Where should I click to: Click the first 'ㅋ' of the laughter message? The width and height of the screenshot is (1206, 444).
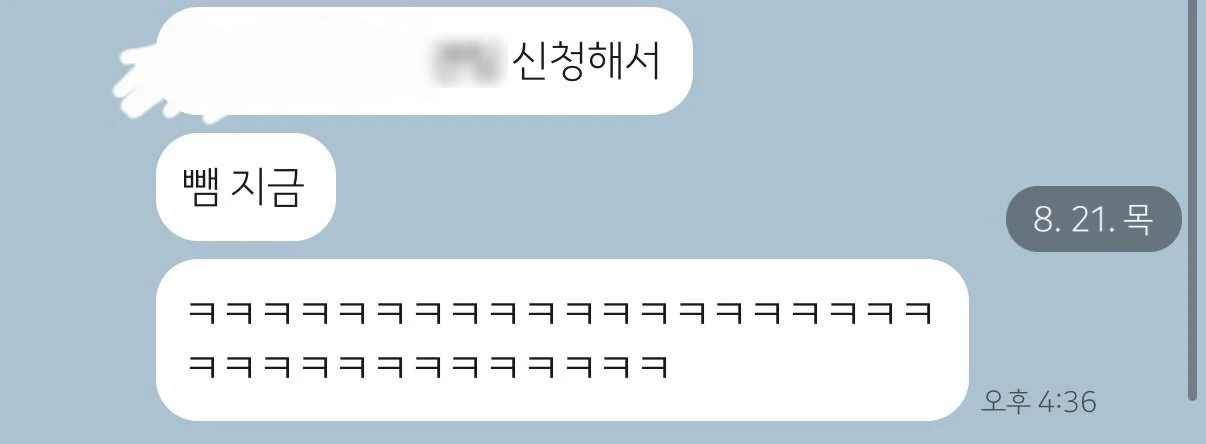pyautogui.click(x=202, y=313)
